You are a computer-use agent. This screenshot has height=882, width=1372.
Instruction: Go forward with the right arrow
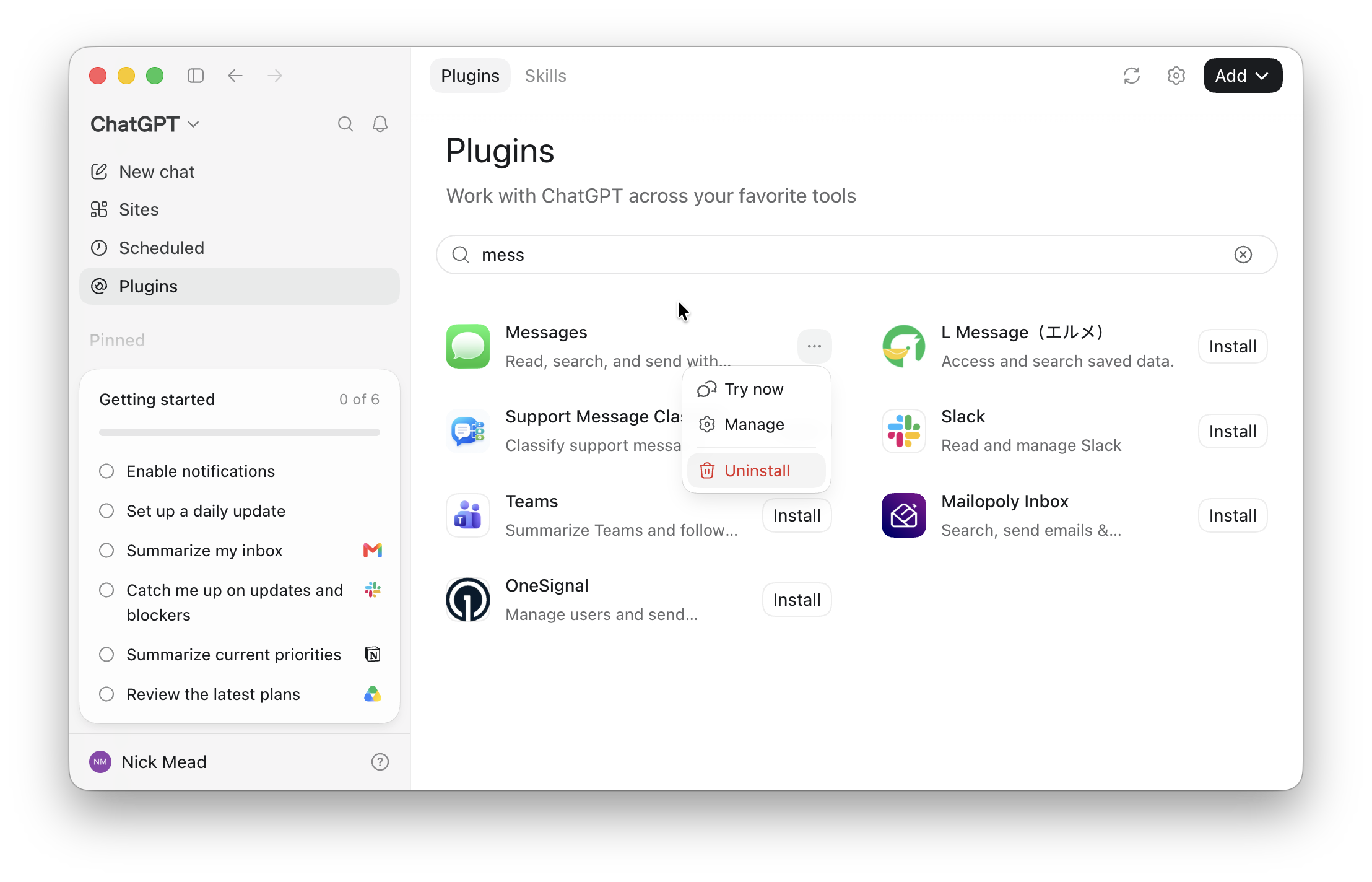[275, 76]
